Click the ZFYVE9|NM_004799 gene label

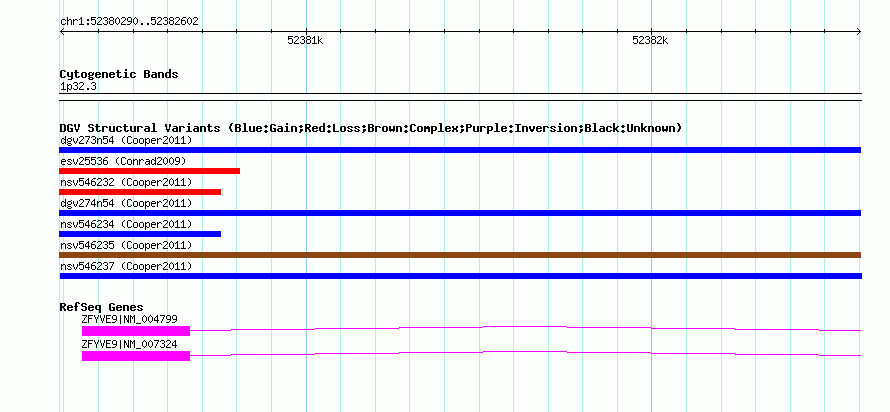(129, 319)
